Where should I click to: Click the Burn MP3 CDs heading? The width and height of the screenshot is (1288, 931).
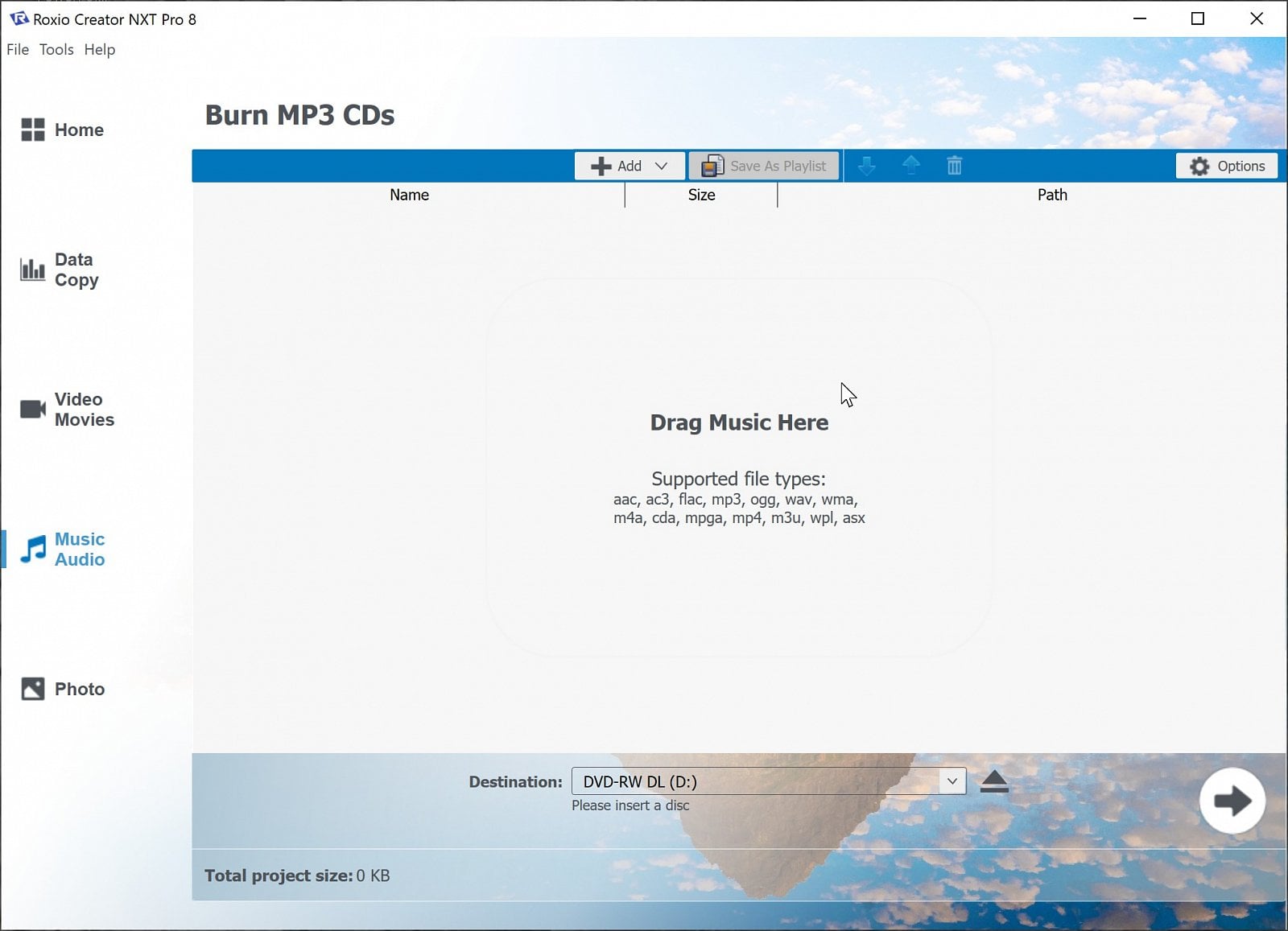[299, 115]
